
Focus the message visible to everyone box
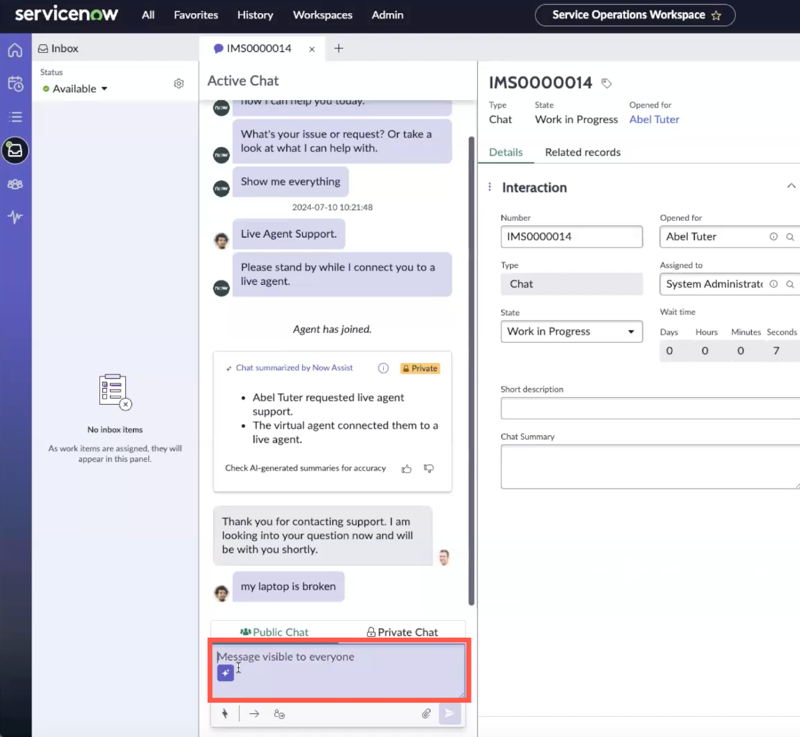[339, 670]
